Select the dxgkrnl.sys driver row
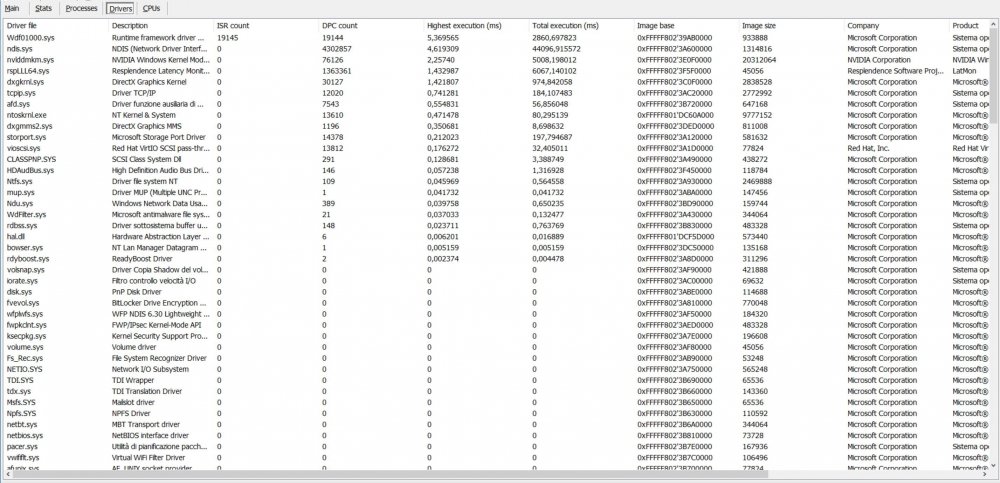Viewport: 1000px width, 483px height. 496,82
